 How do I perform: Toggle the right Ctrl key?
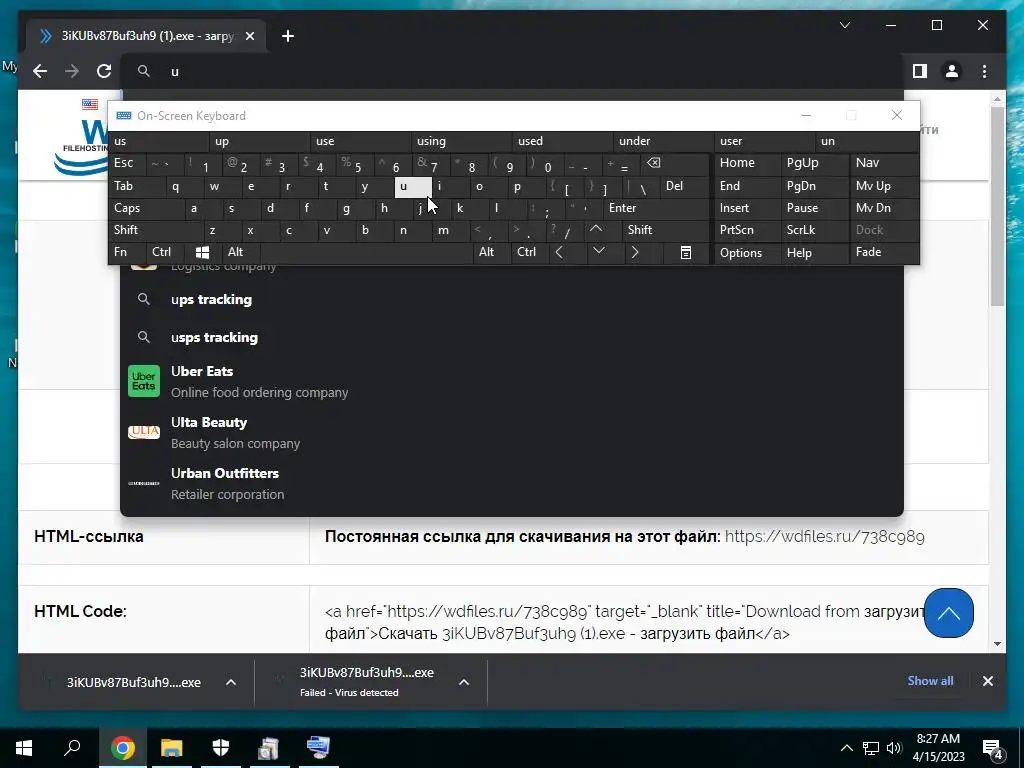[x=530, y=252]
